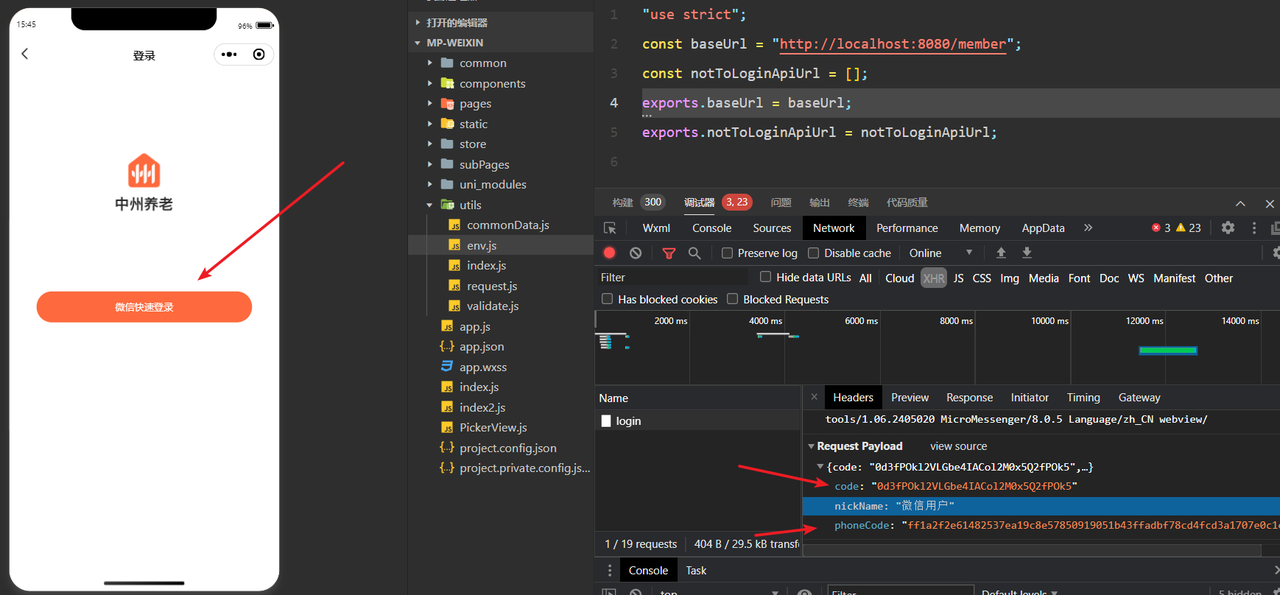Viewport: 1280px width, 595px height.
Task: Import a HAR file with upload arrow
Action: click(x=1001, y=253)
